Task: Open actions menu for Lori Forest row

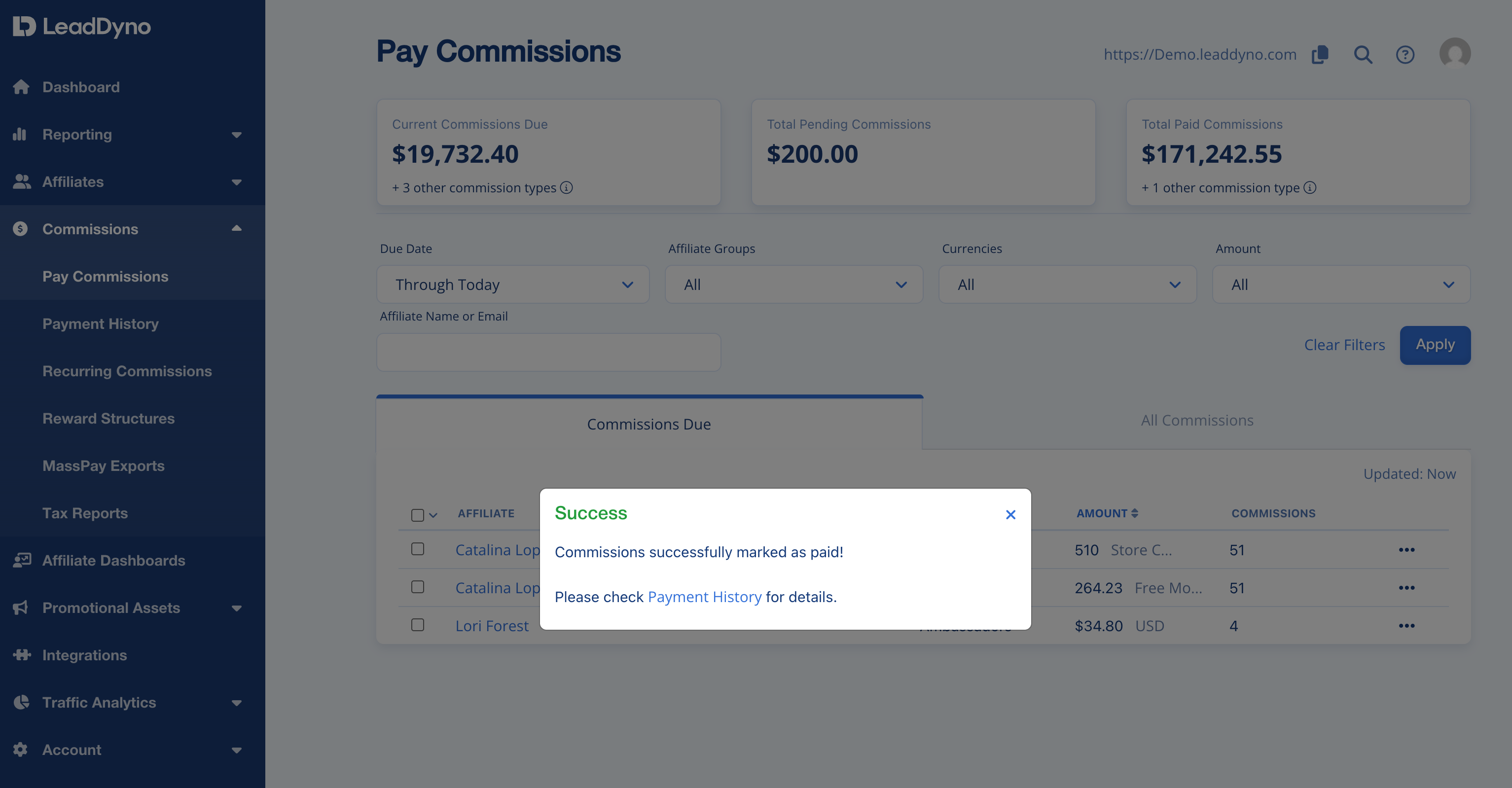Action: [1407, 625]
